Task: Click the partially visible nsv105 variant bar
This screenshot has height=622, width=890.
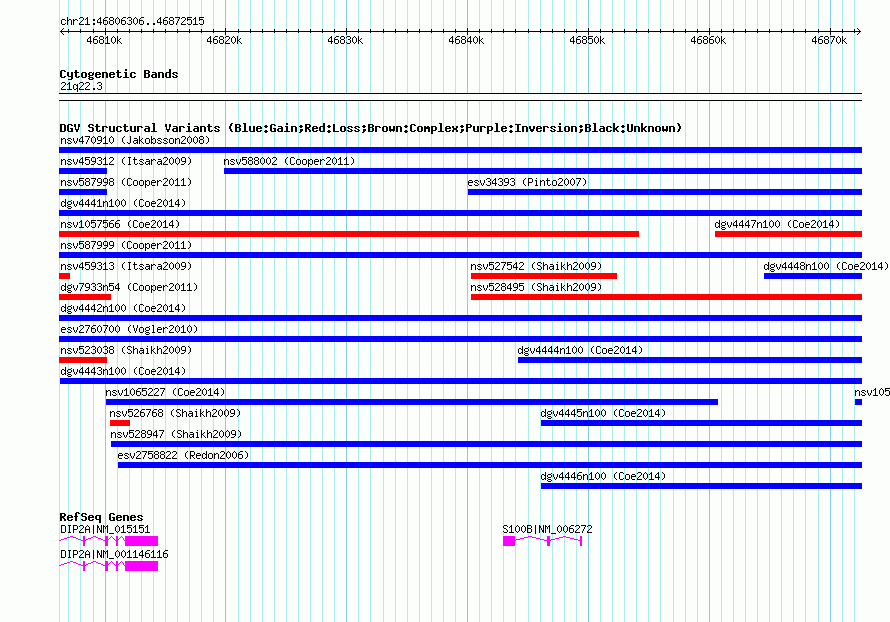Action: (x=858, y=402)
